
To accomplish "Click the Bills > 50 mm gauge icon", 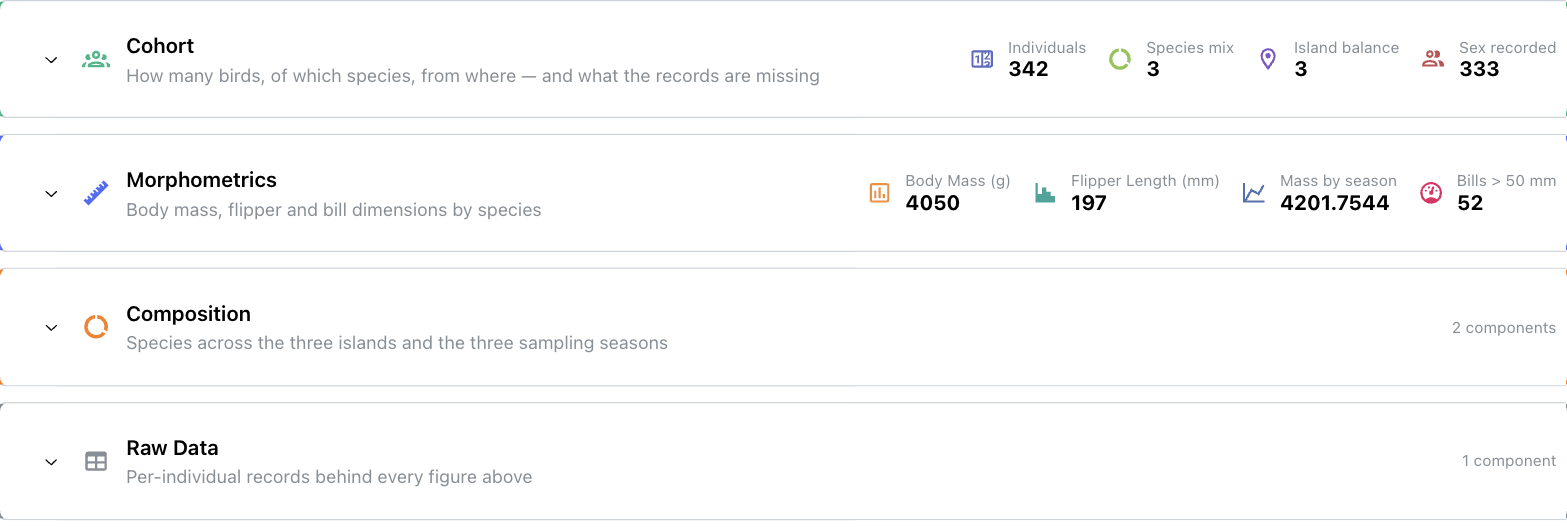I will 1431,193.
